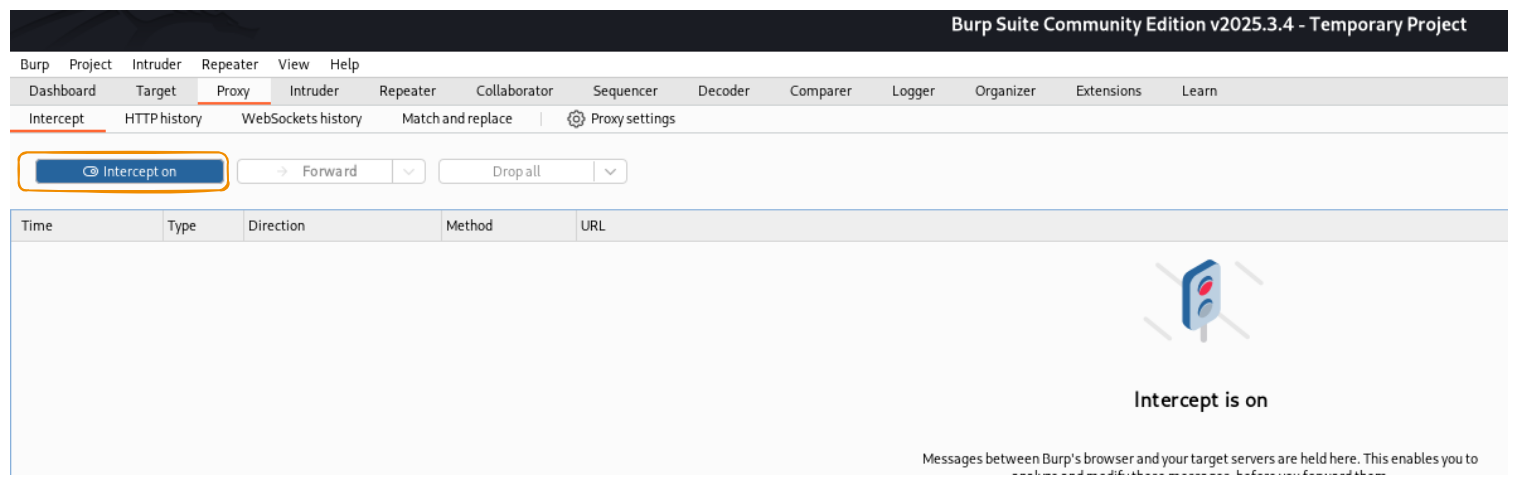
Task: Expand the Drop all dropdown arrow
Action: (611, 171)
